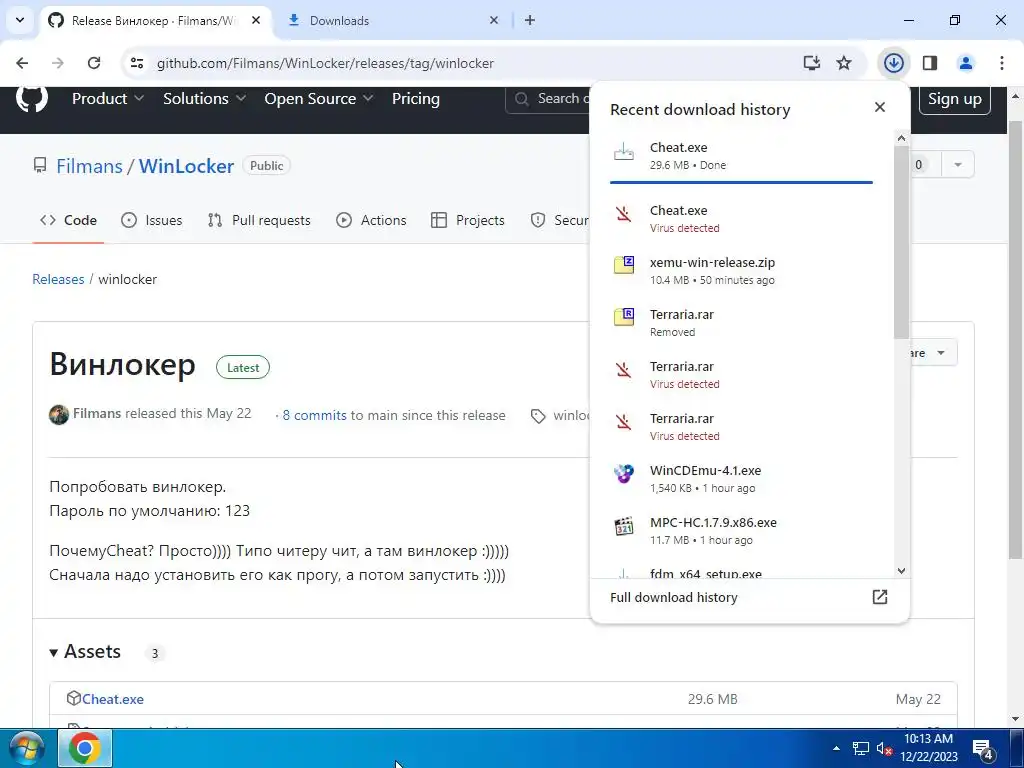Click the browser forward arrow
This screenshot has height=768, width=1024.
click(58, 63)
